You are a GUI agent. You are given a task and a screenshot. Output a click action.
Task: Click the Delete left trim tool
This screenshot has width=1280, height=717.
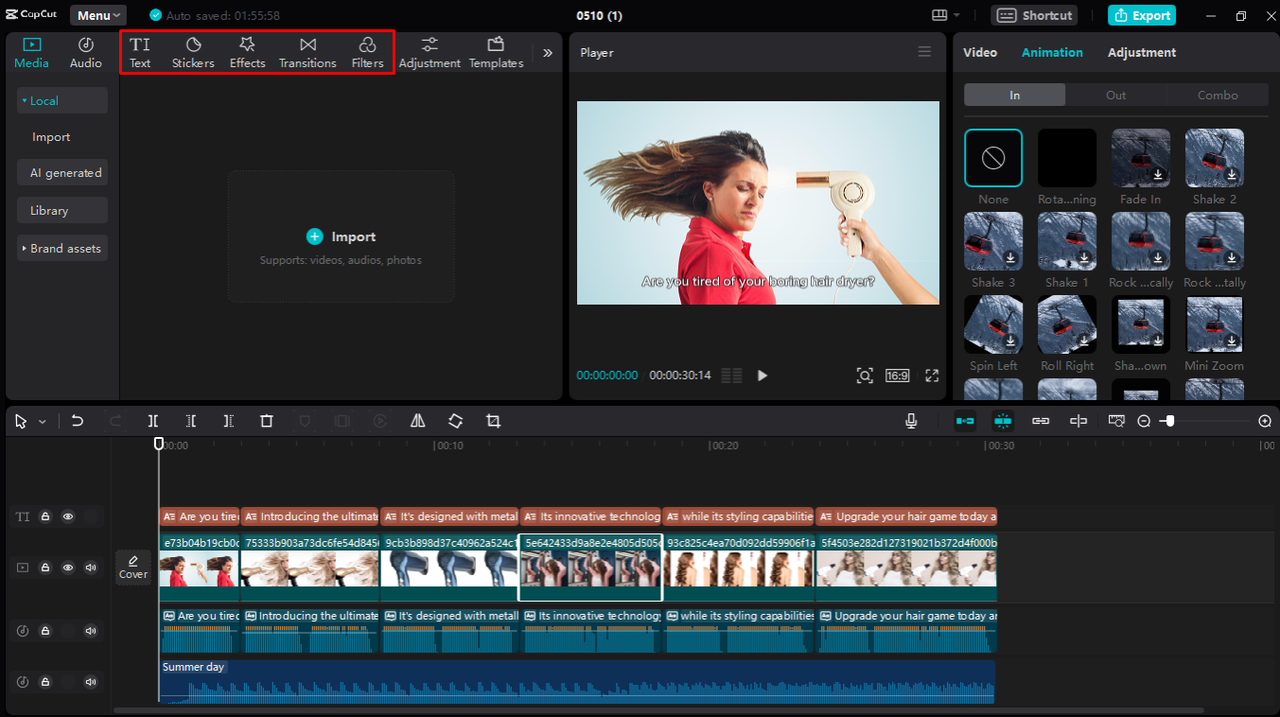pyautogui.click(x=191, y=421)
